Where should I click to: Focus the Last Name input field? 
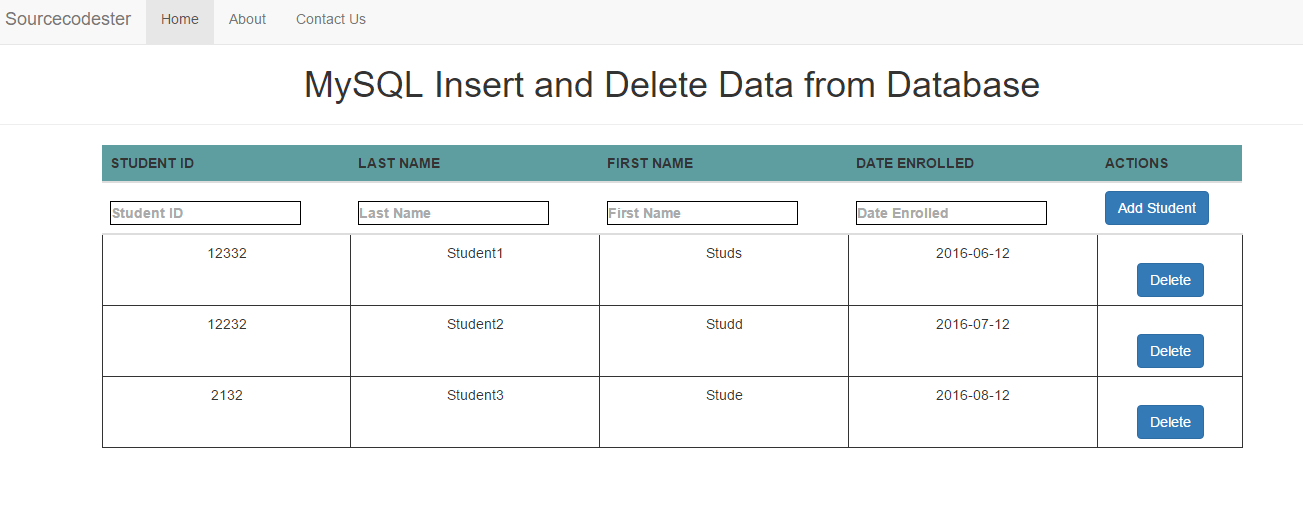453,213
